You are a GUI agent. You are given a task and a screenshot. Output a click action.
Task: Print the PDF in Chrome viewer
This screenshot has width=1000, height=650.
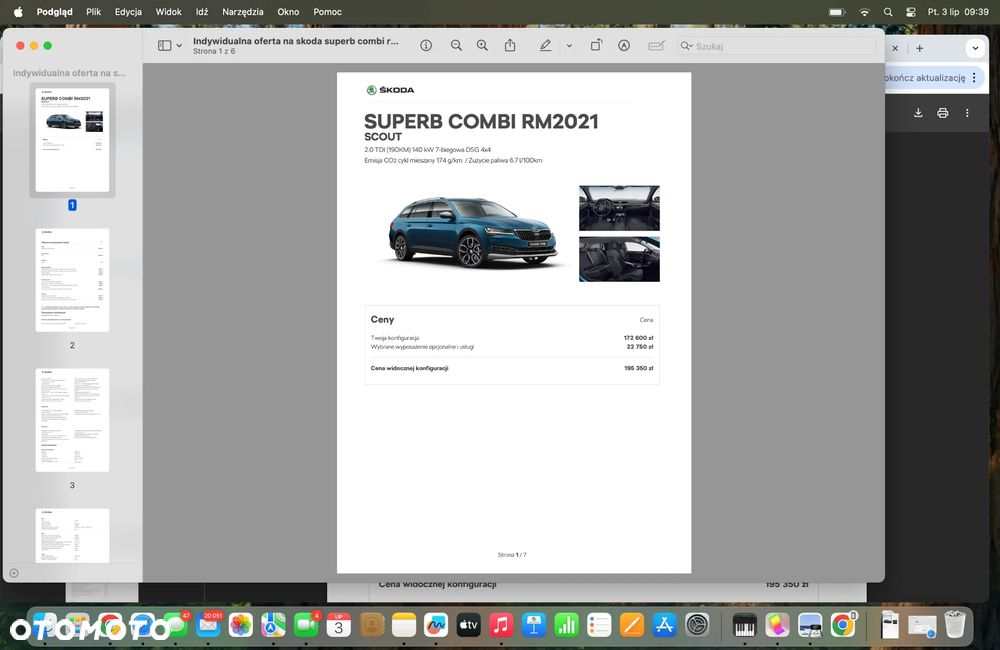tap(943, 113)
